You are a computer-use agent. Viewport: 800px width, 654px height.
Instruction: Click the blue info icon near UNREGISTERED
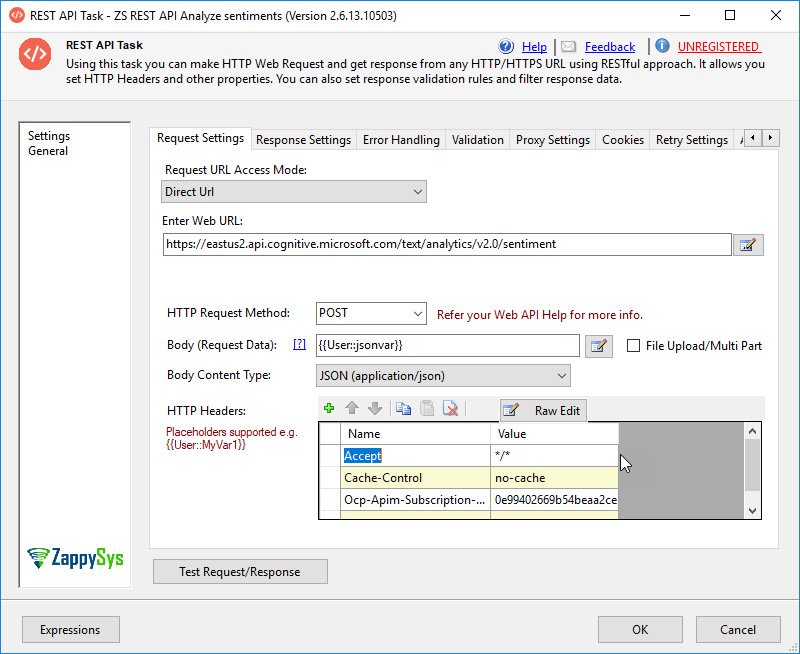pos(662,46)
